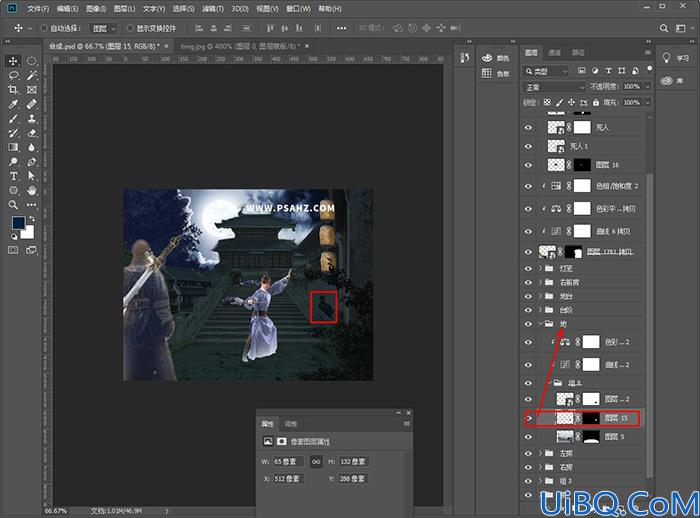Select the Dodge tool
The width and height of the screenshot is (700, 518).
[x=13, y=162]
